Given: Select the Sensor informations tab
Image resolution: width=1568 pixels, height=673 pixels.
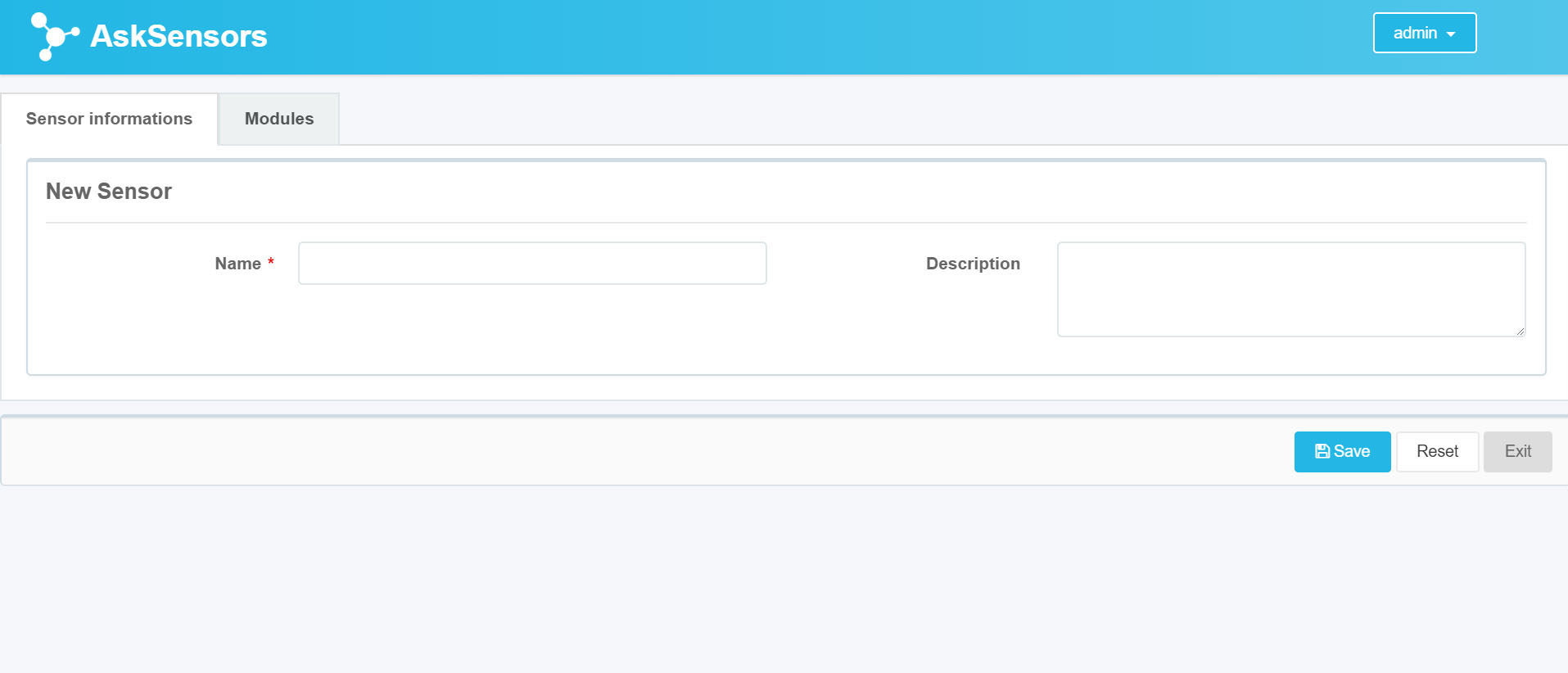Looking at the screenshot, I should click(x=109, y=119).
